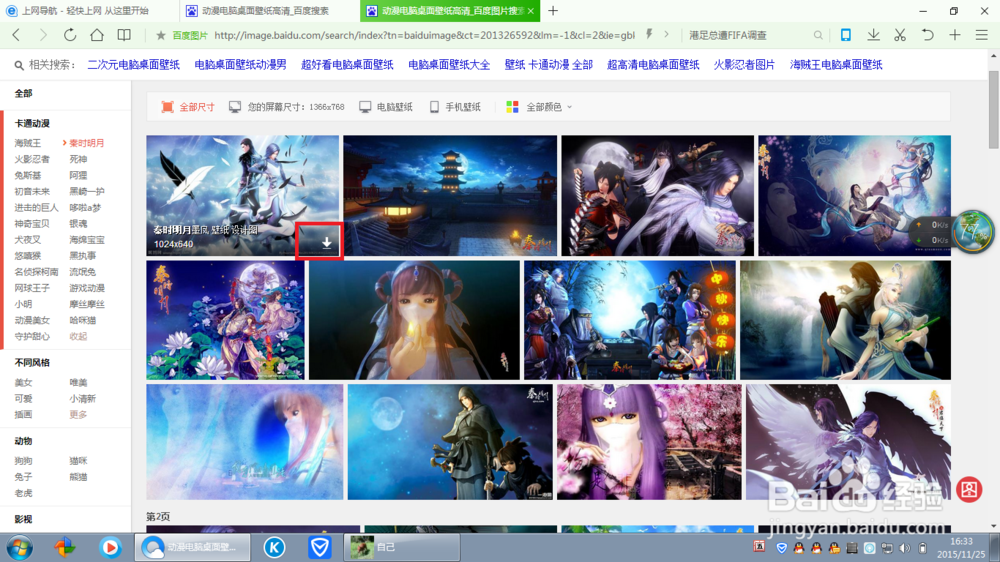Viewport: 1000px width, 562px height.
Task: Click the address bar forward chevron
Action: [666, 34]
